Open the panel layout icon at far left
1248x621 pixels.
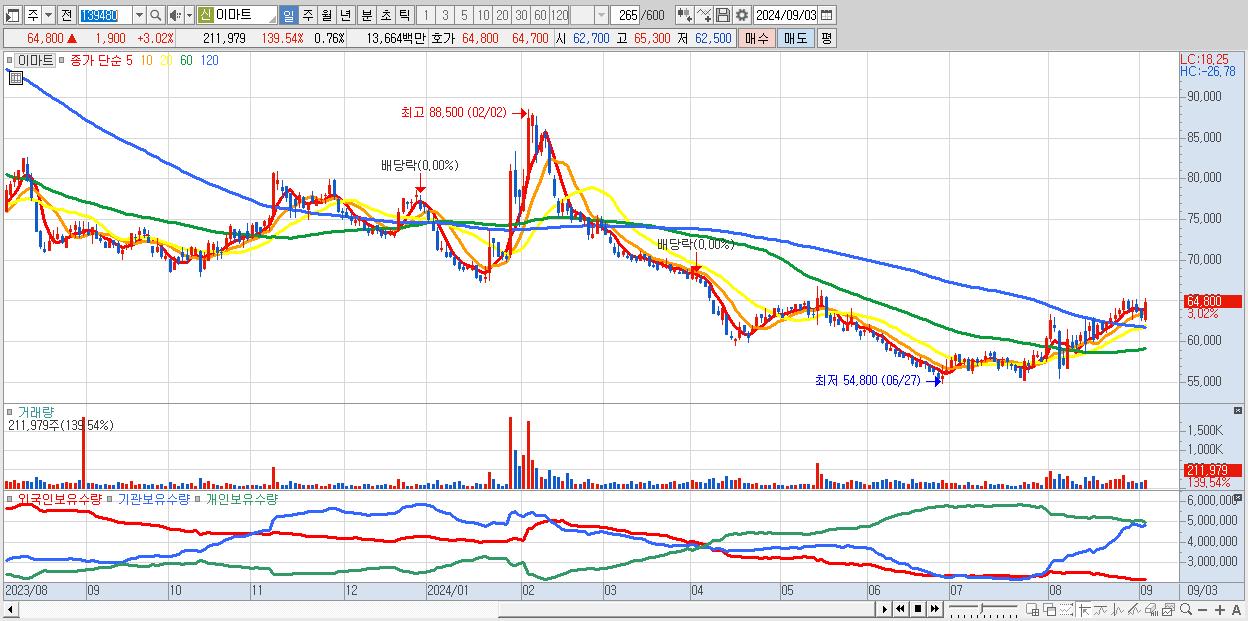click(13, 16)
